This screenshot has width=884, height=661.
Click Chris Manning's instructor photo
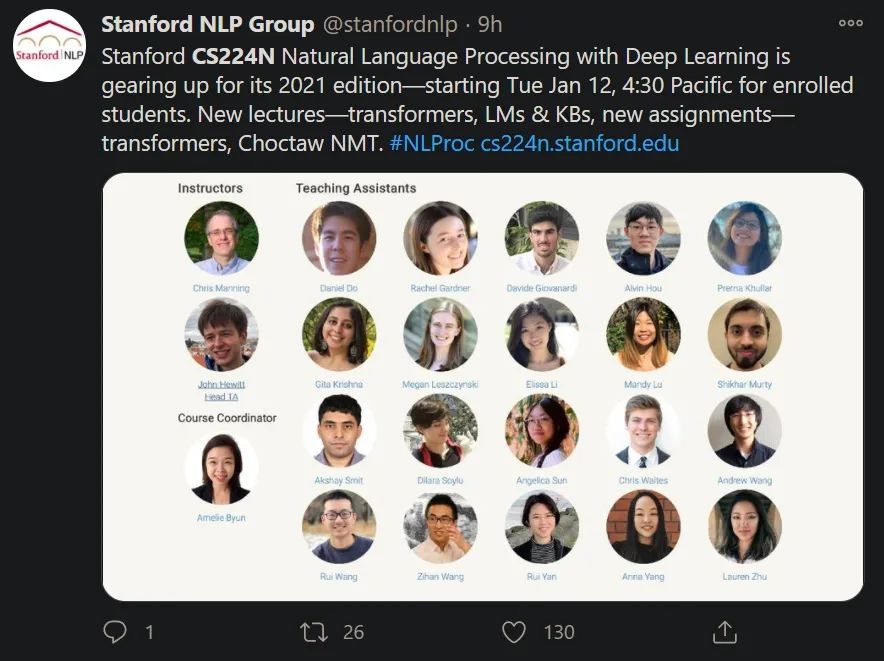221,238
